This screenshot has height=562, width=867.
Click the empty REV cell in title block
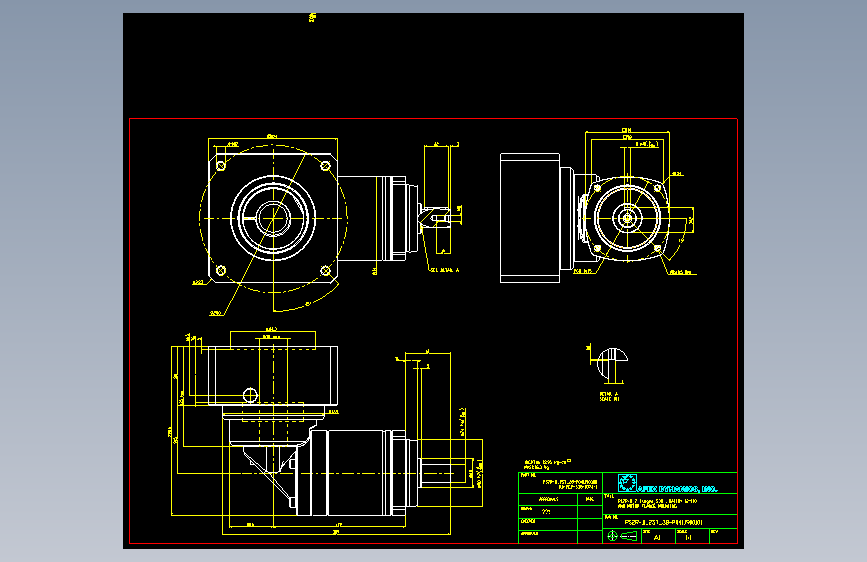click(x=723, y=536)
